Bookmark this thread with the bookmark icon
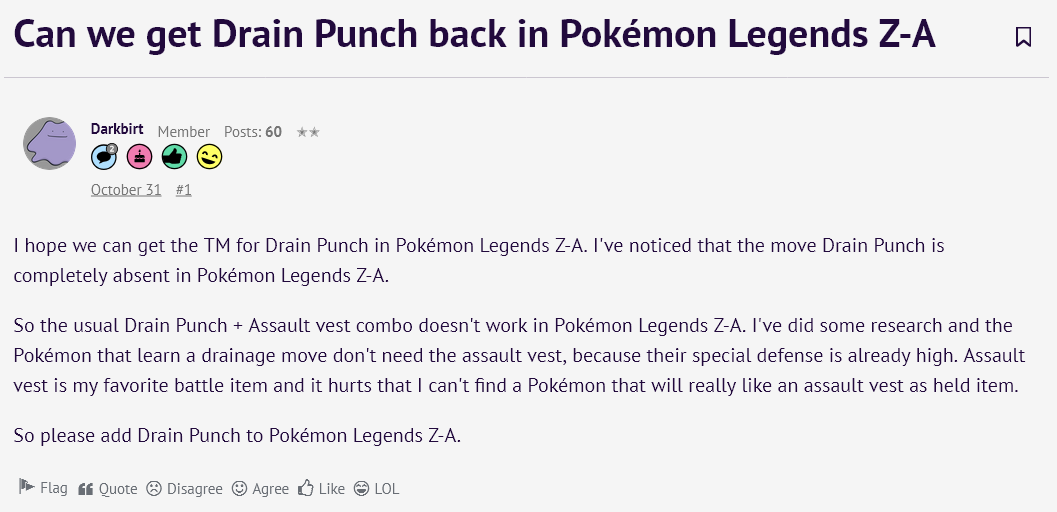This screenshot has width=1057, height=512. tap(1023, 37)
